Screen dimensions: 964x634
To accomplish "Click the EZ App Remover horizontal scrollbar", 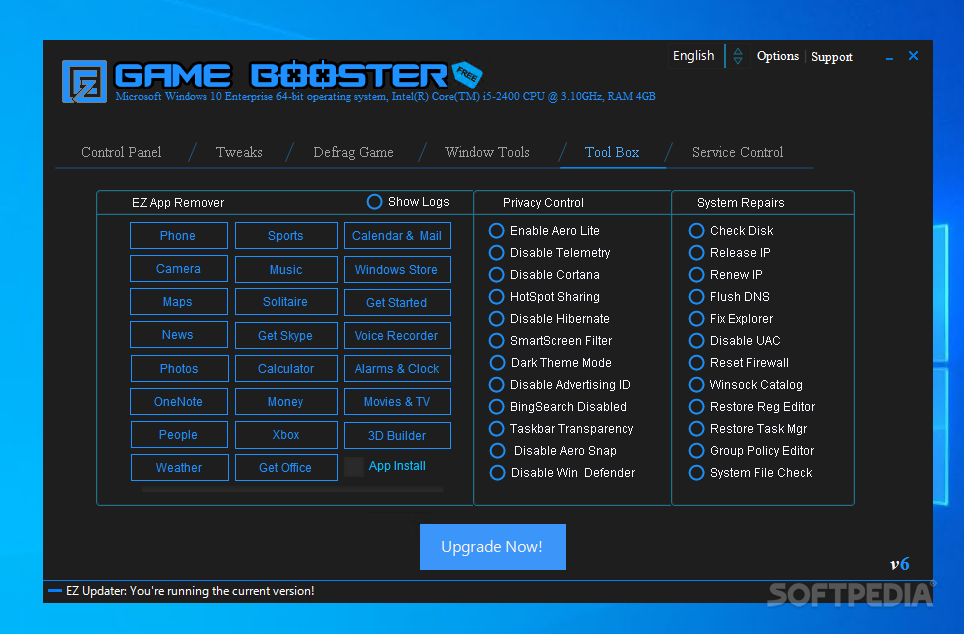I will 292,489.
